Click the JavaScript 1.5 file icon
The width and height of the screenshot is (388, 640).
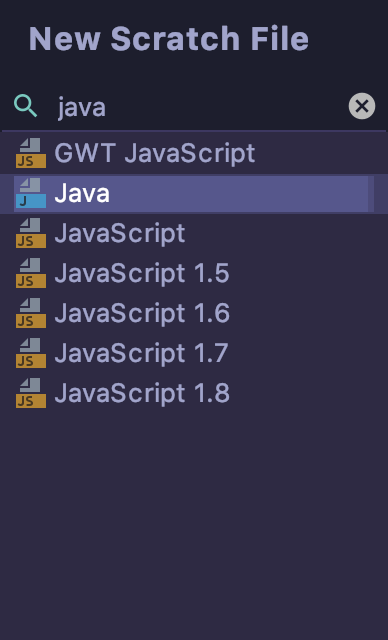[31, 273]
